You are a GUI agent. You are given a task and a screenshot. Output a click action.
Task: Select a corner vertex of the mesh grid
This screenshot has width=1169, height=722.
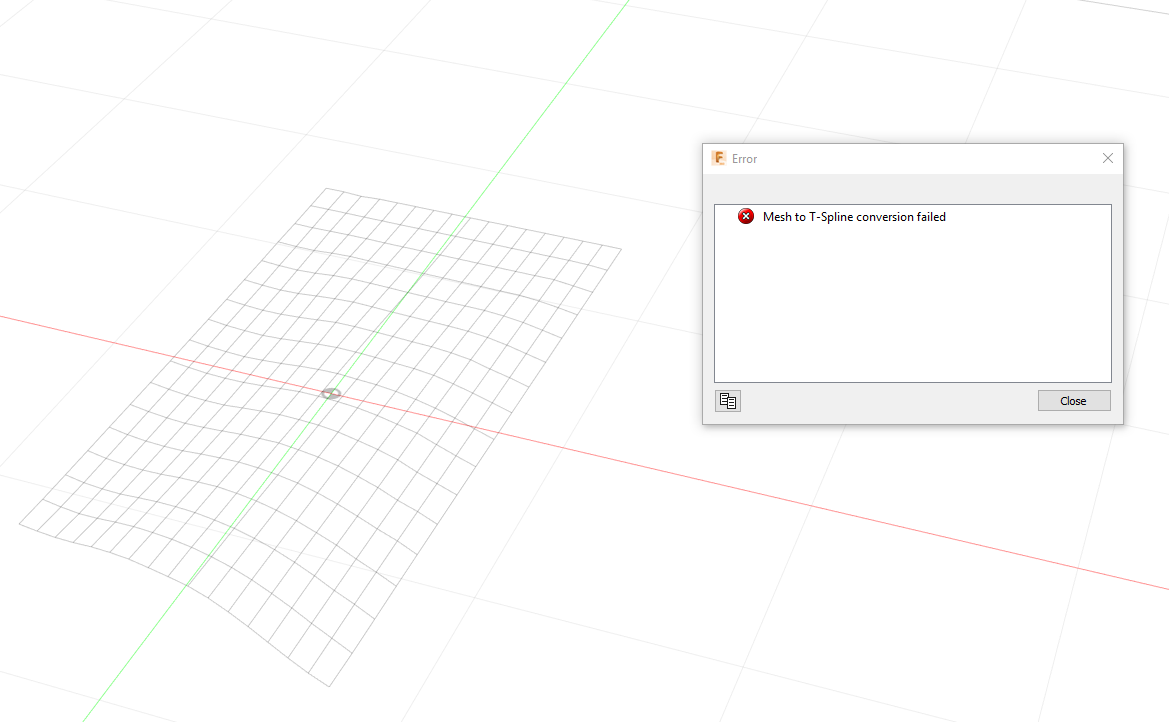[x=325, y=188]
